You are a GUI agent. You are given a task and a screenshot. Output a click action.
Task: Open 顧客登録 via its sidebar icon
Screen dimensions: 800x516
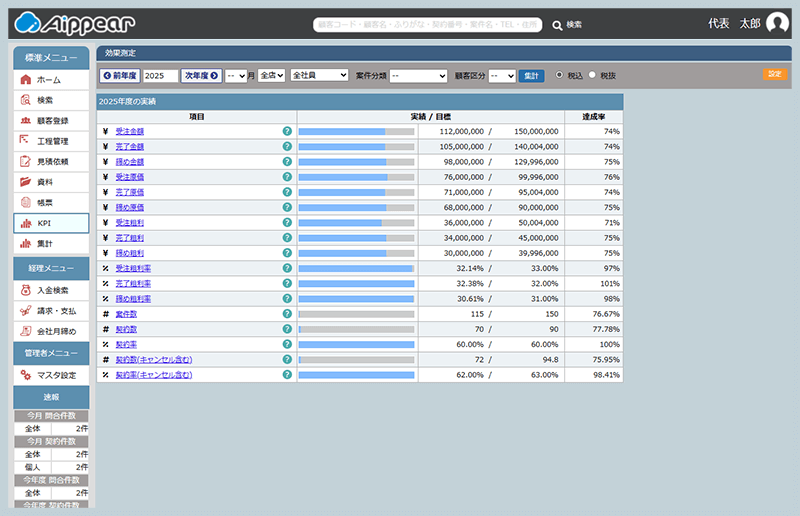[25, 120]
